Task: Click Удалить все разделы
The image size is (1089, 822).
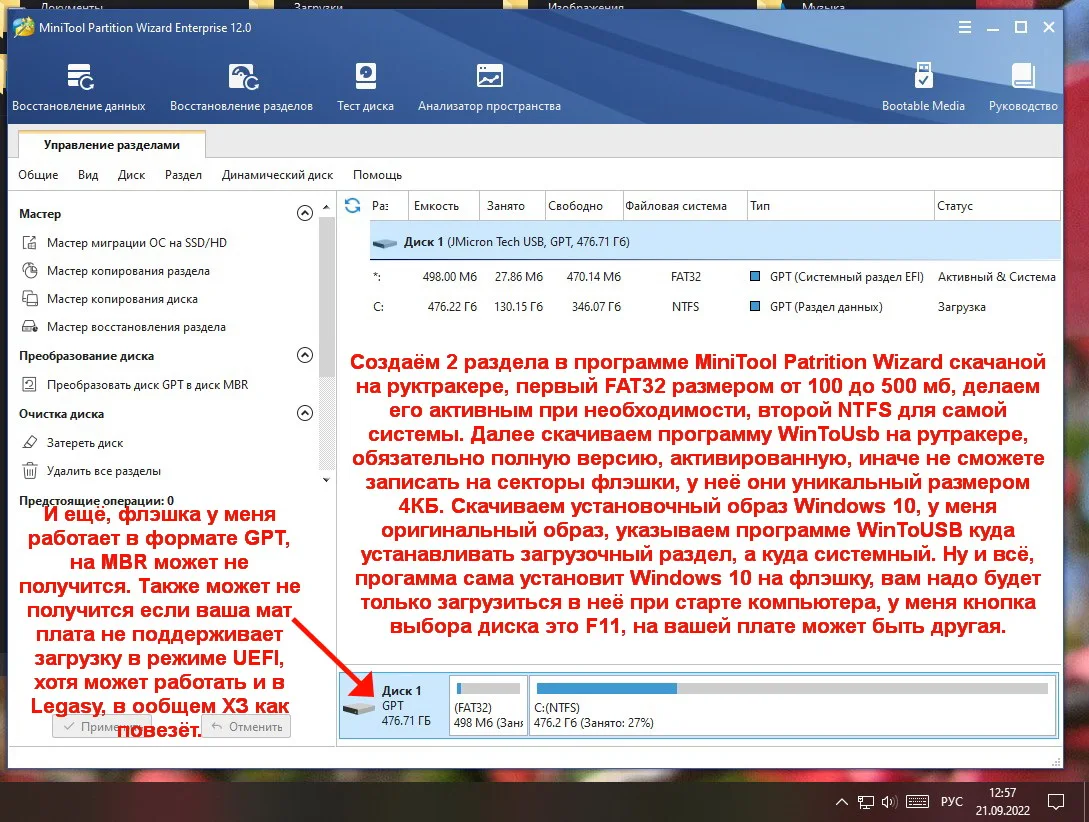Action: tap(92, 471)
